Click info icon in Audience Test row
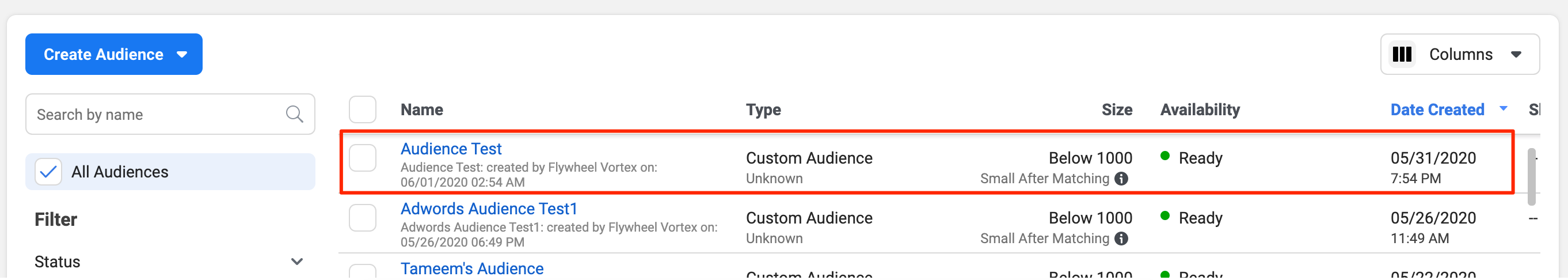1568x280 pixels. 1121,179
